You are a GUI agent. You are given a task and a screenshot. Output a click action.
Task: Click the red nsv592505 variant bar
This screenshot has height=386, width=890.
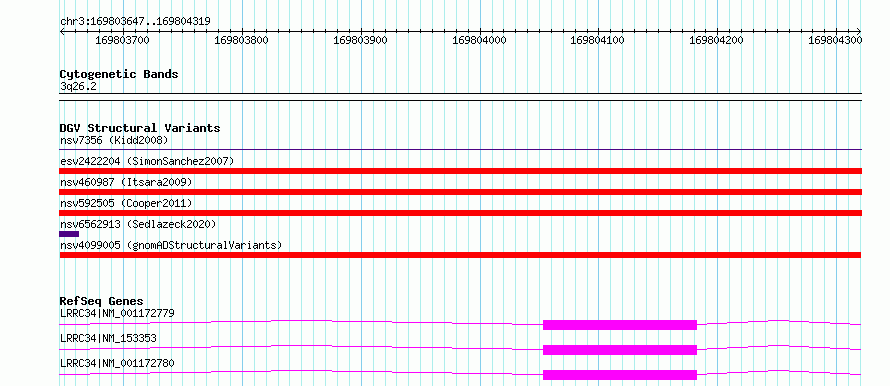tap(460, 213)
